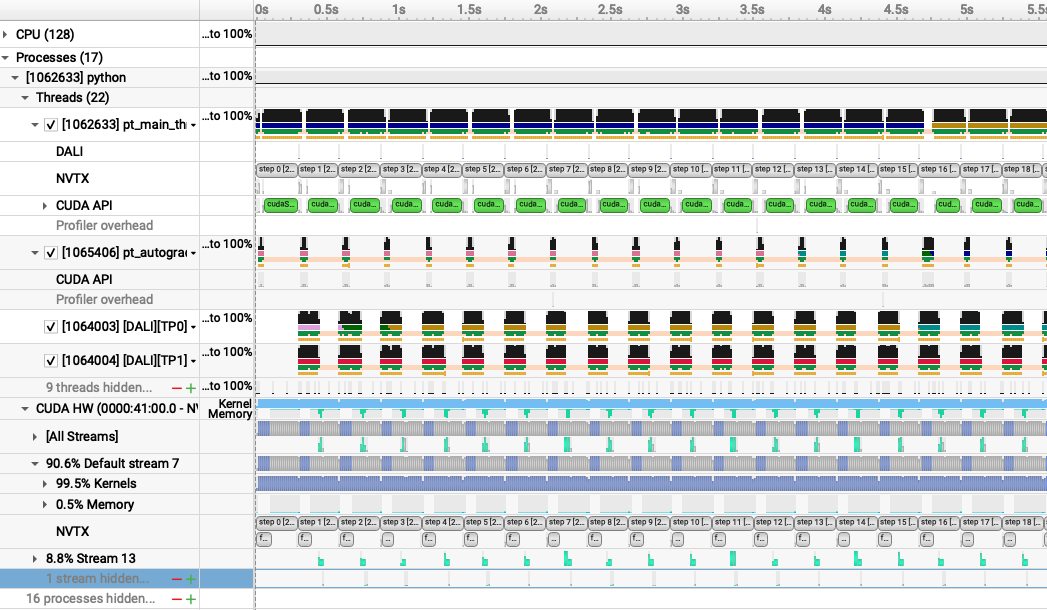Click the 0.5s mark on time ruler
This screenshot has width=1047, height=610.
click(327, 9)
